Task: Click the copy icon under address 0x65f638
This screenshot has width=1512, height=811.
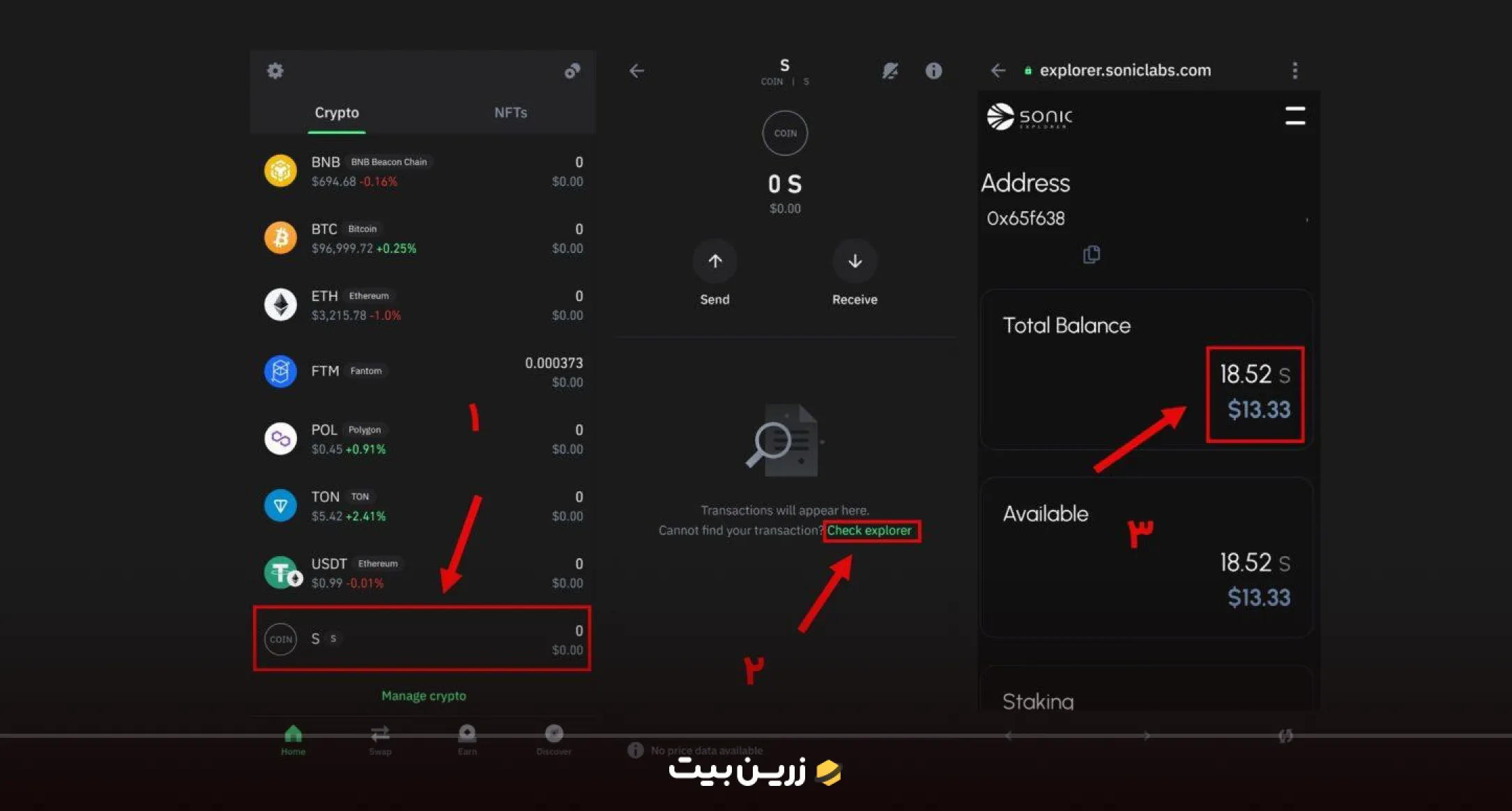Action: (x=1092, y=254)
